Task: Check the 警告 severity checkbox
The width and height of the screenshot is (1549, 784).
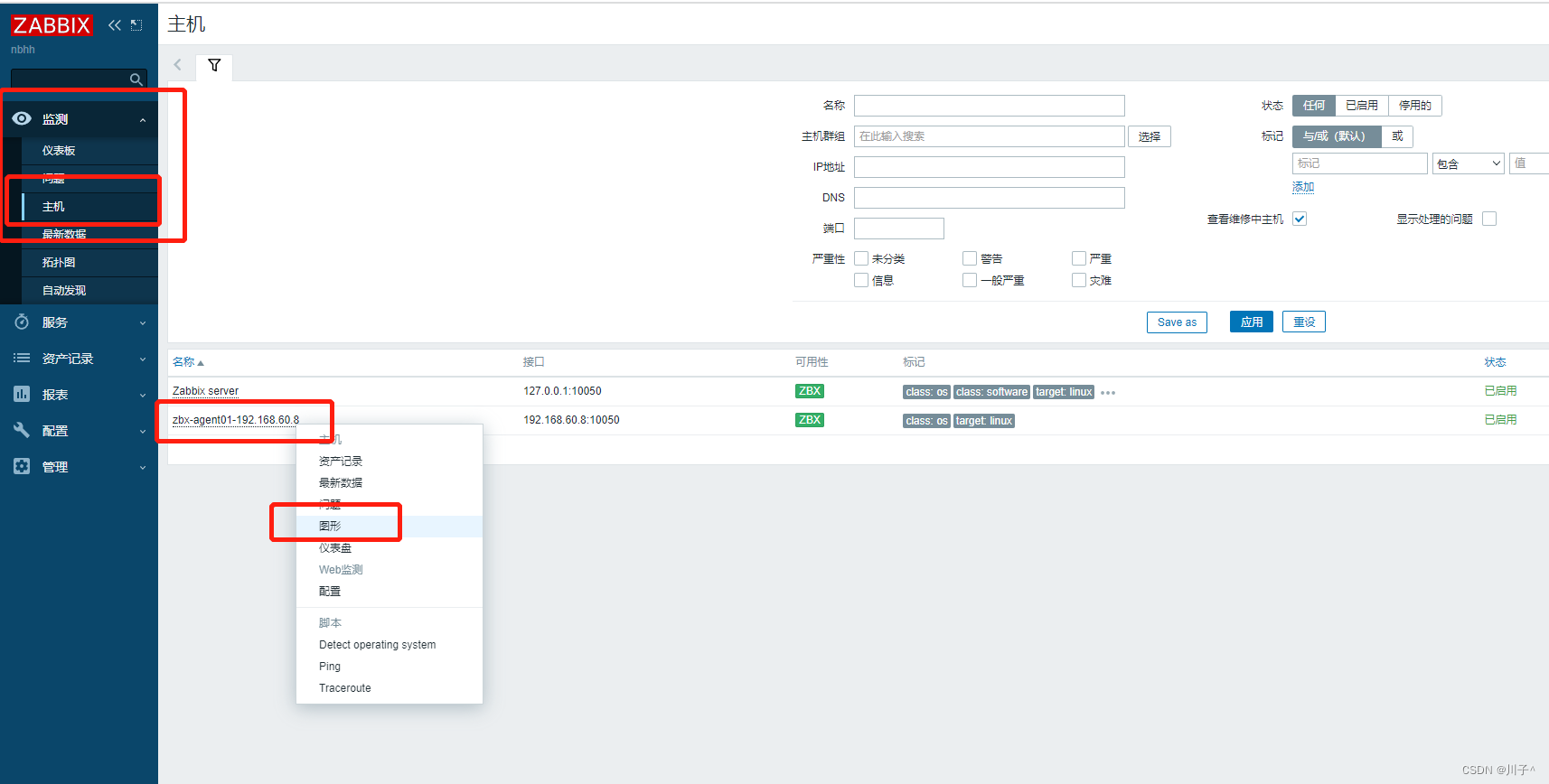Action: pos(970,258)
